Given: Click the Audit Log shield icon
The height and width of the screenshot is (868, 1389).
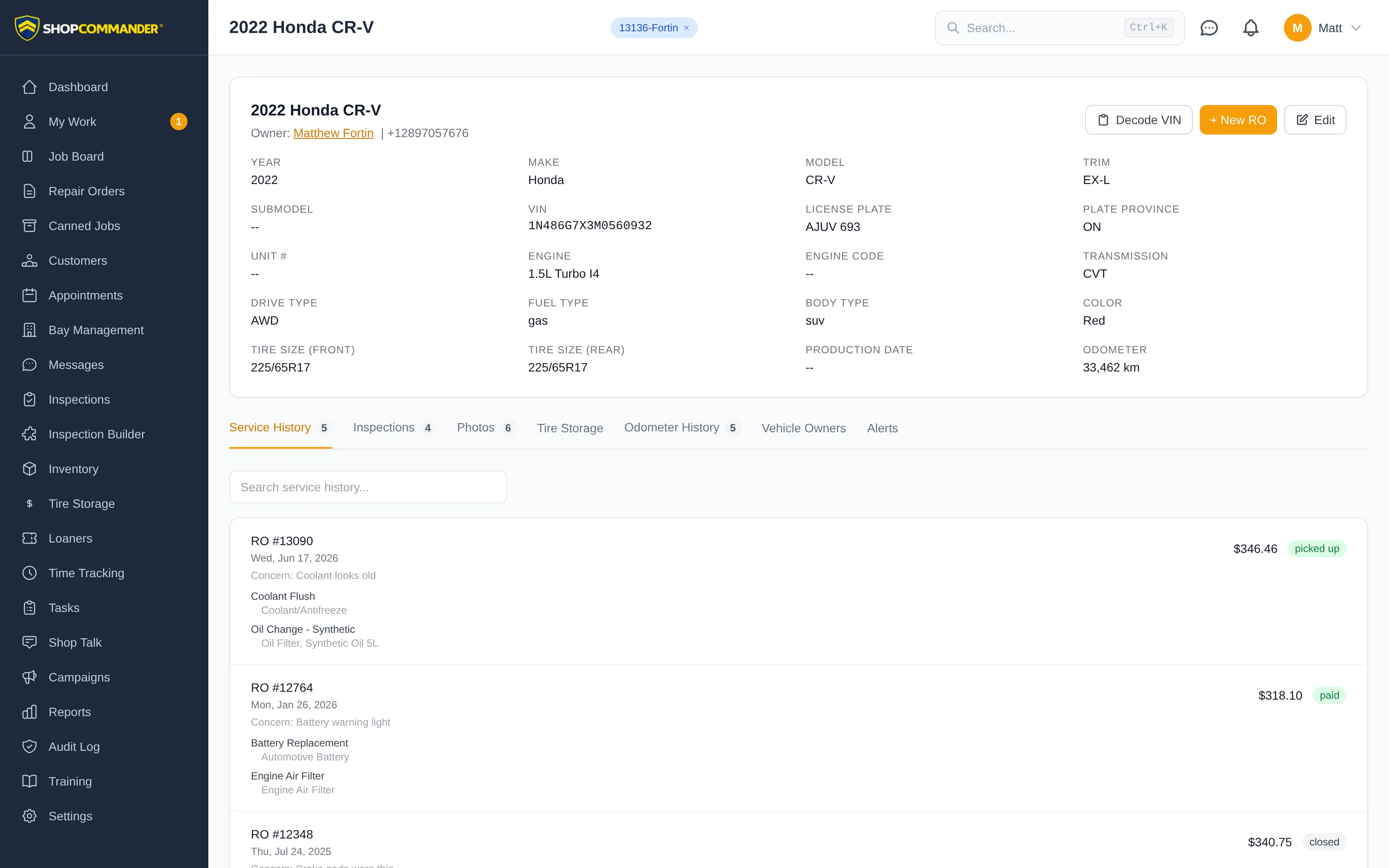Looking at the screenshot, I should [x=29, y=747].
